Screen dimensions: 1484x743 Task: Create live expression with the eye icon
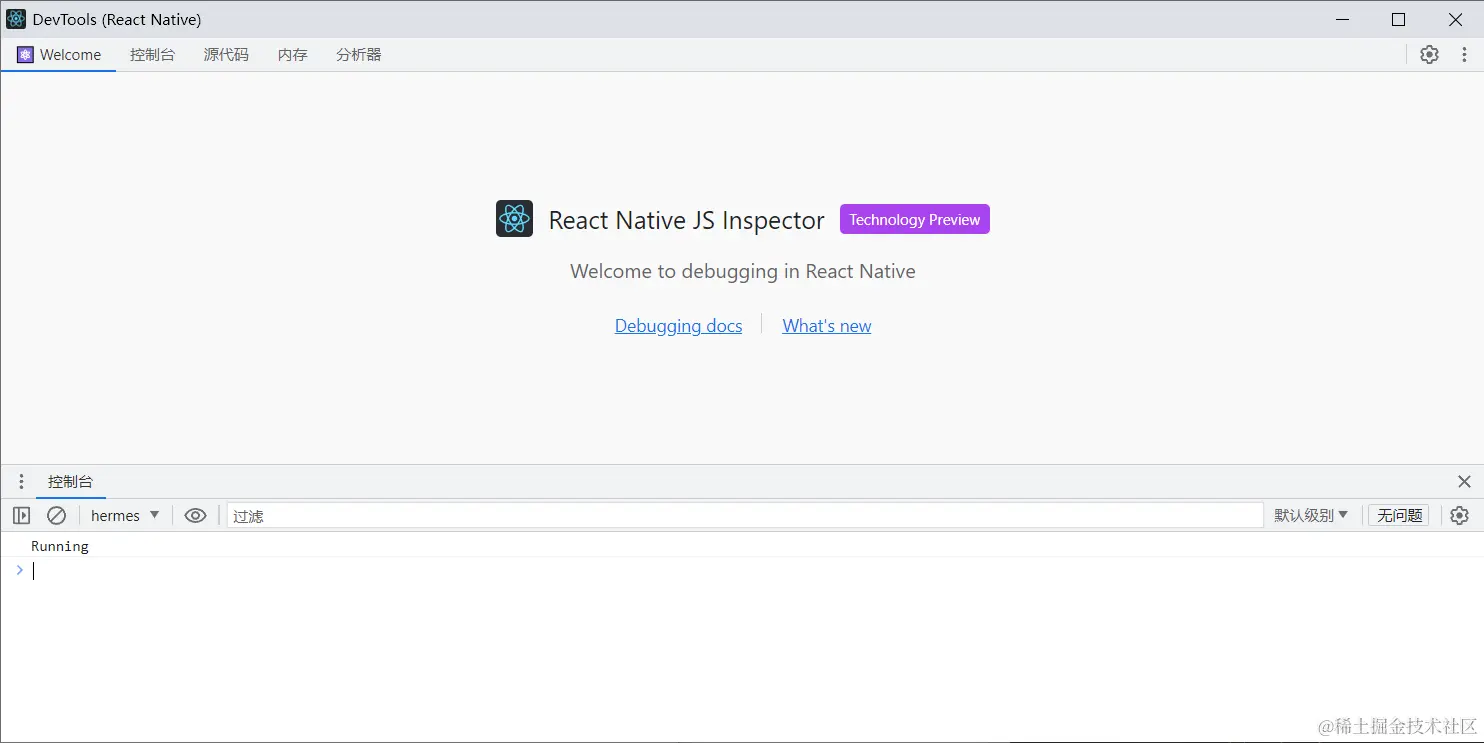(195, 515)
